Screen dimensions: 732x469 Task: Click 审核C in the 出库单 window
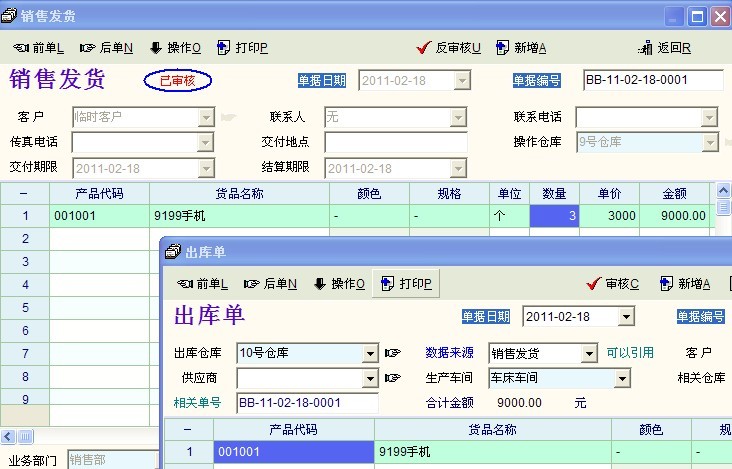click(613, 284)
